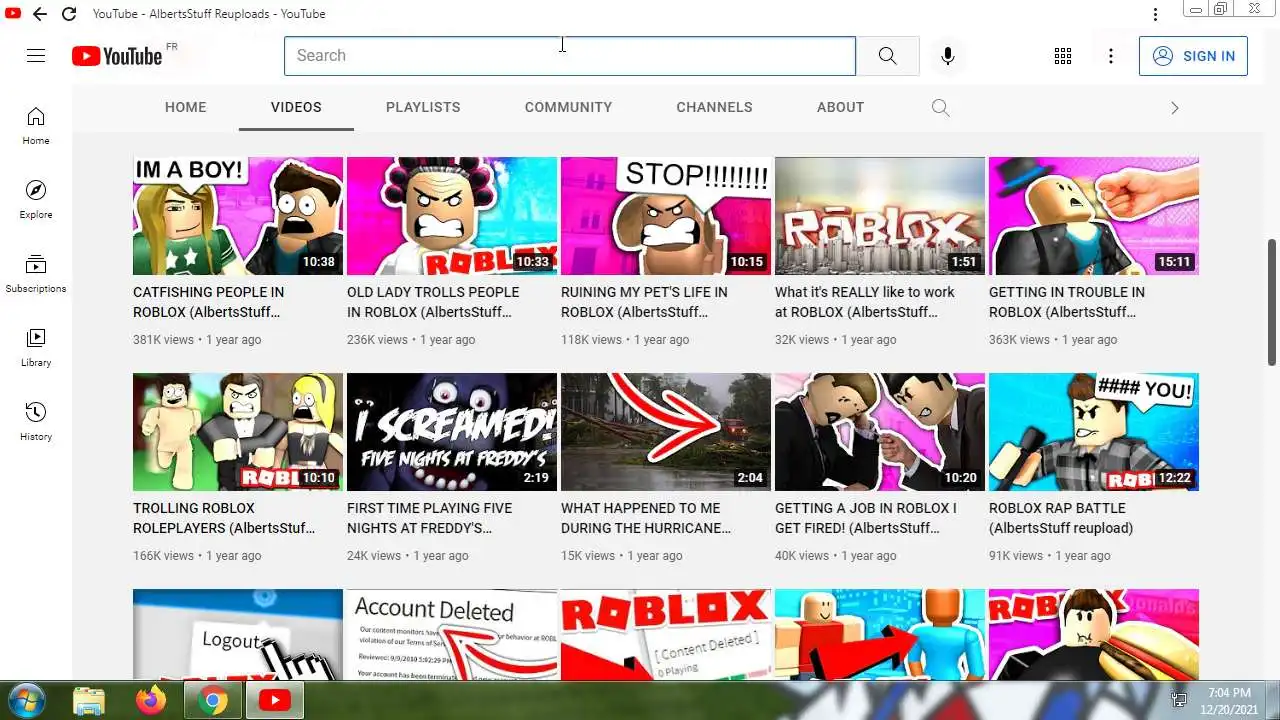
Task: Open ROBLOX RAP BATTLE title
Action: (x=1061, y=518)
